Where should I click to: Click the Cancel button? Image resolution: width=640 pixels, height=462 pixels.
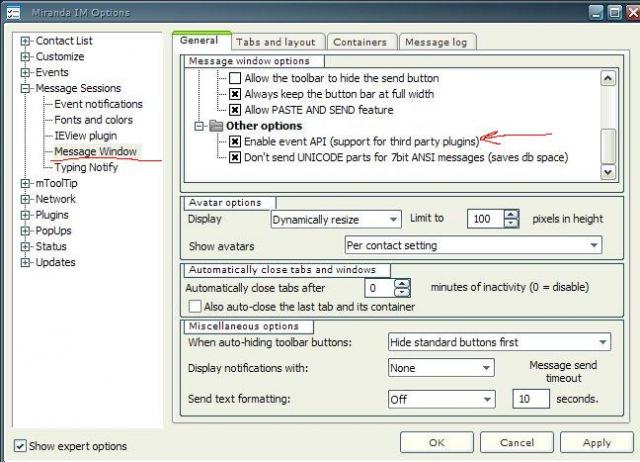[517, 442]
